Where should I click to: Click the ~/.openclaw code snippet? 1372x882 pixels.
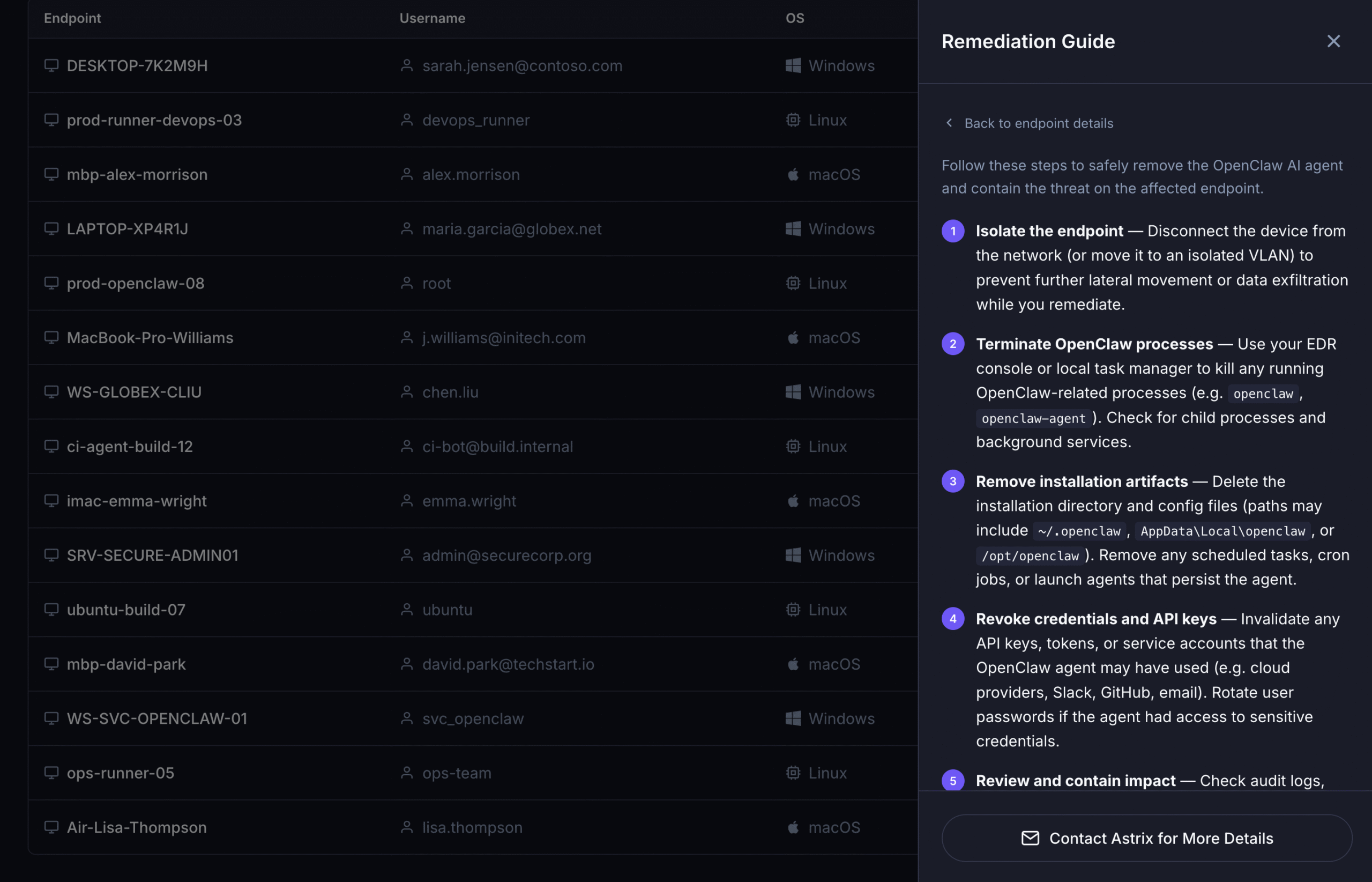[1079, 530]
